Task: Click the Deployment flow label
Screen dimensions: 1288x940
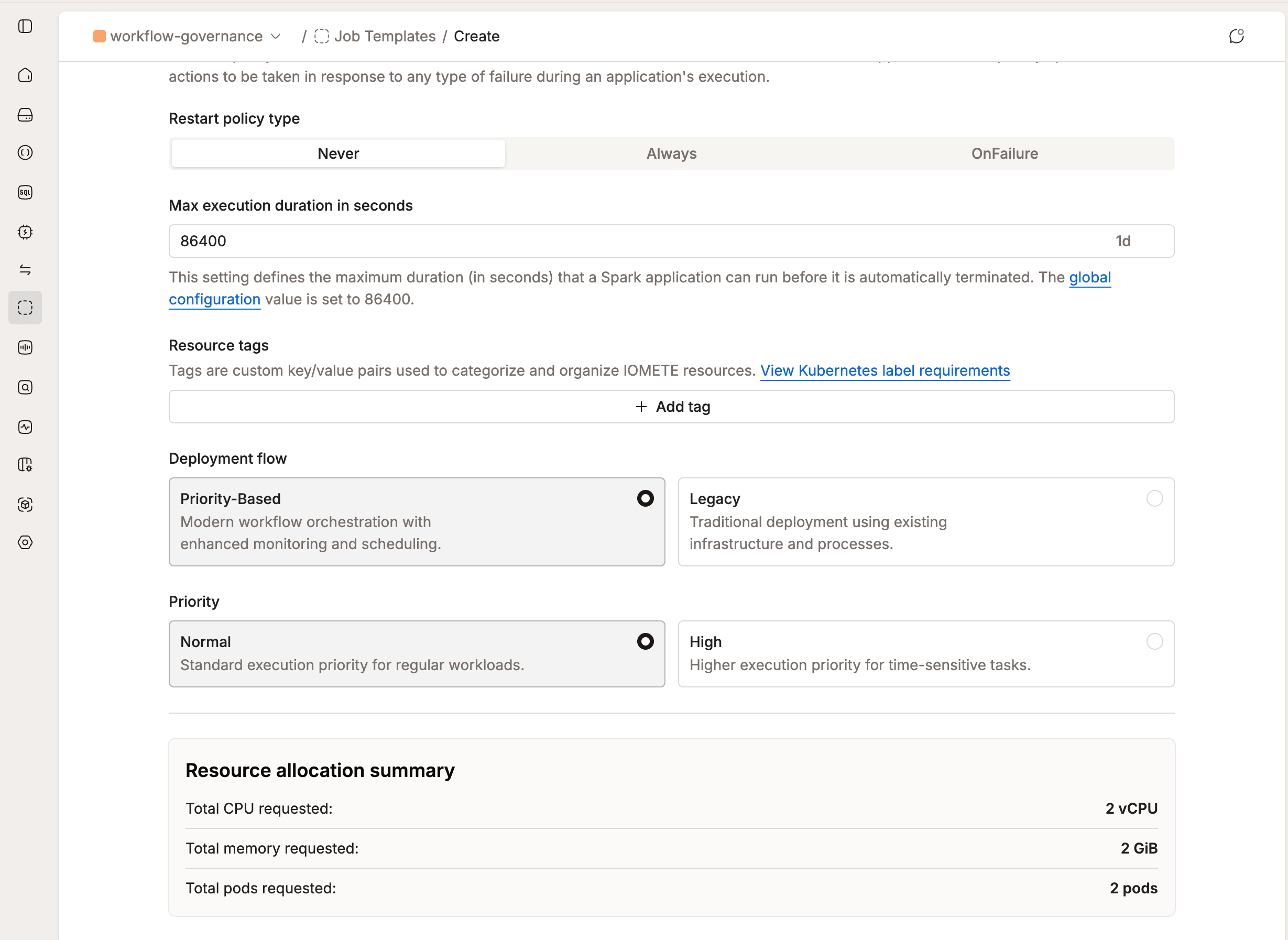Action: [227, 458]
